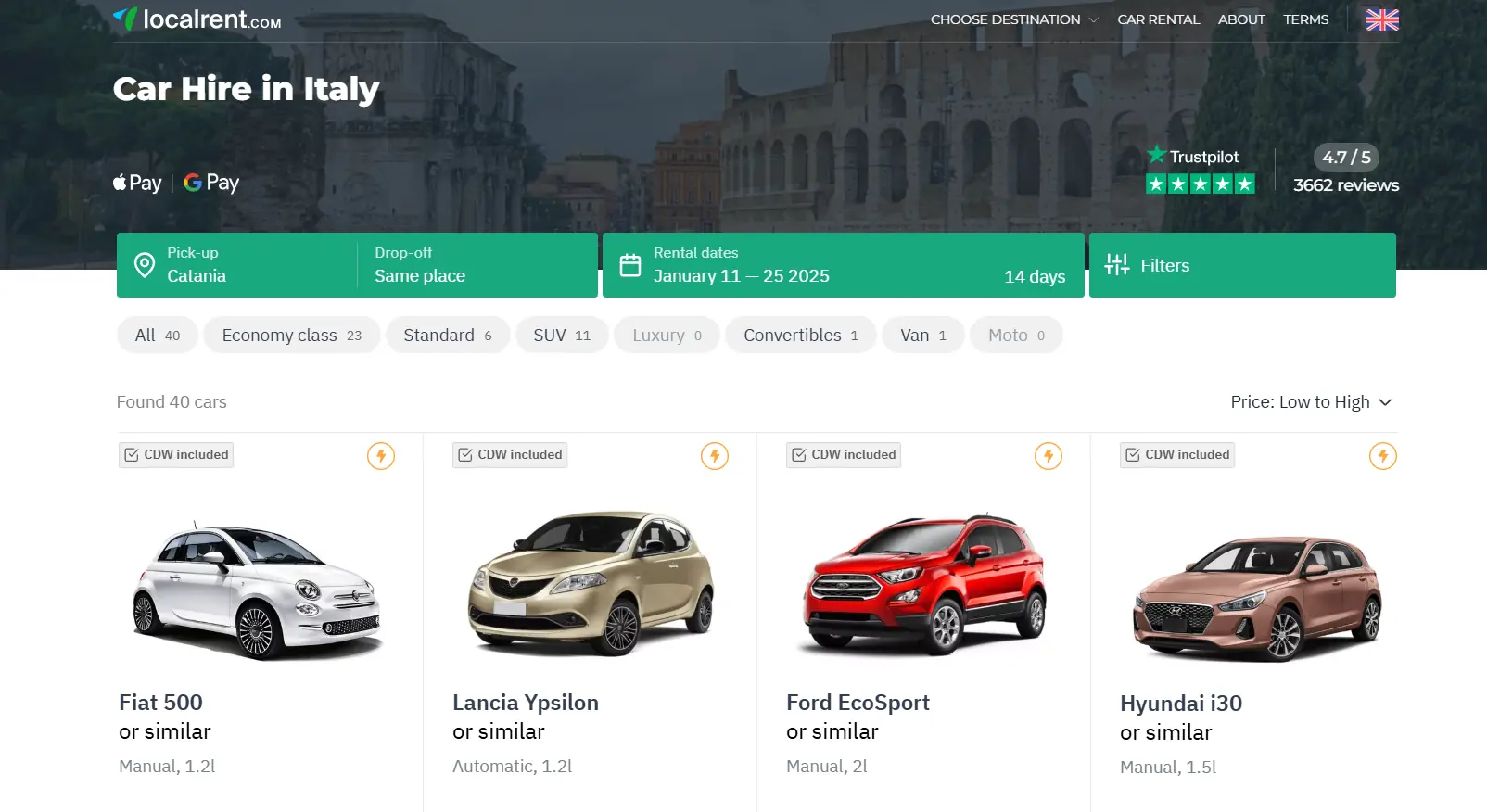Select the Economy class category tab
1487x812 pixels.
(x=292, y=335)
